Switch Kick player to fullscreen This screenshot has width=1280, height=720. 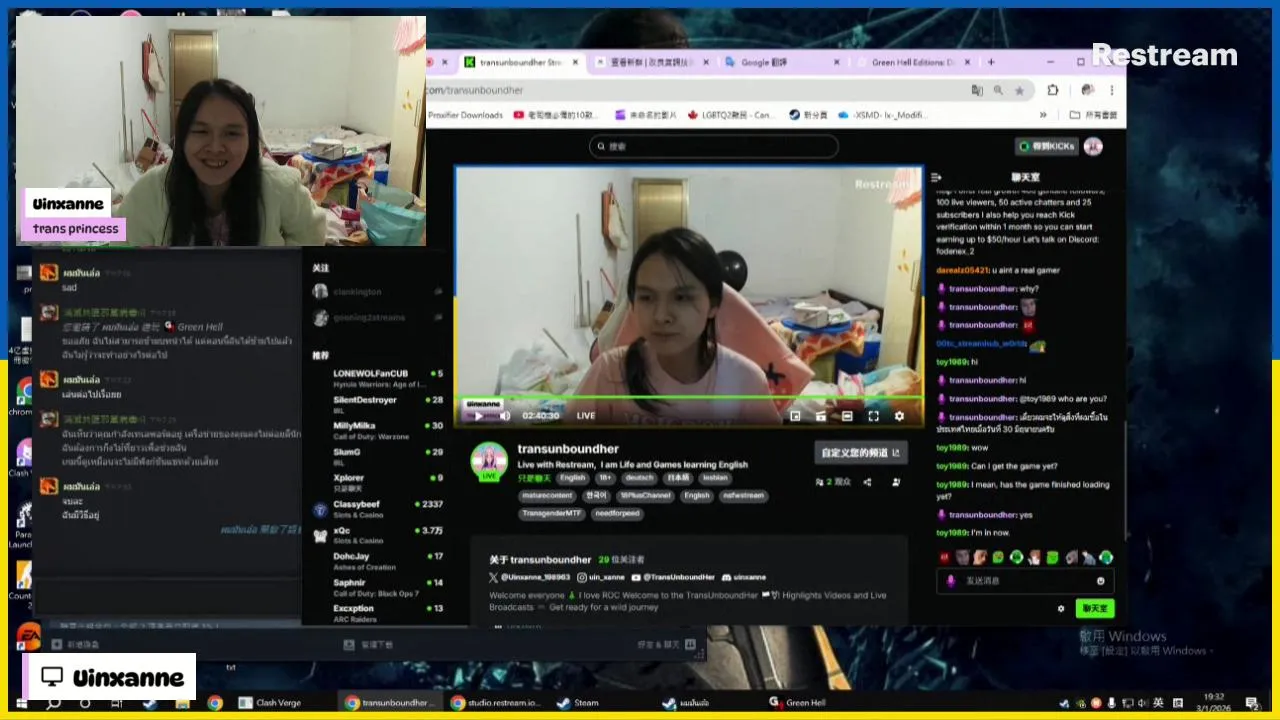(x=873, y=416)
